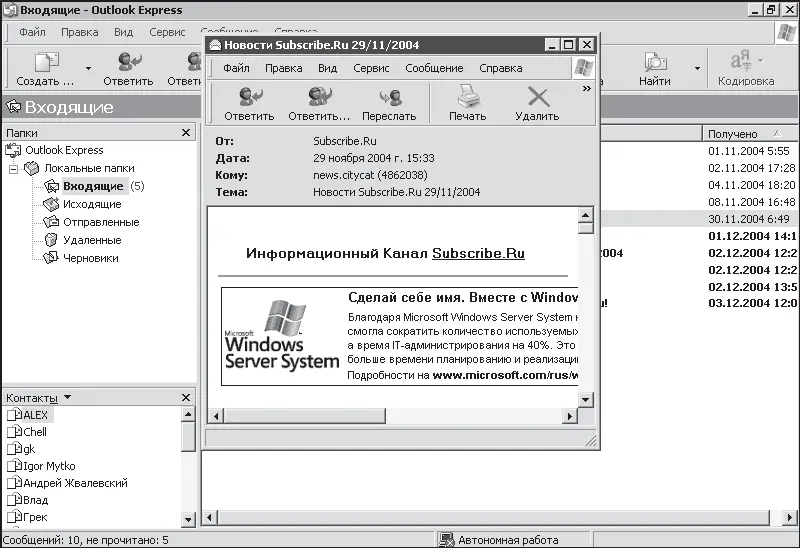Open Правка menu in message window
800x548 pixels.
(284, 68)
